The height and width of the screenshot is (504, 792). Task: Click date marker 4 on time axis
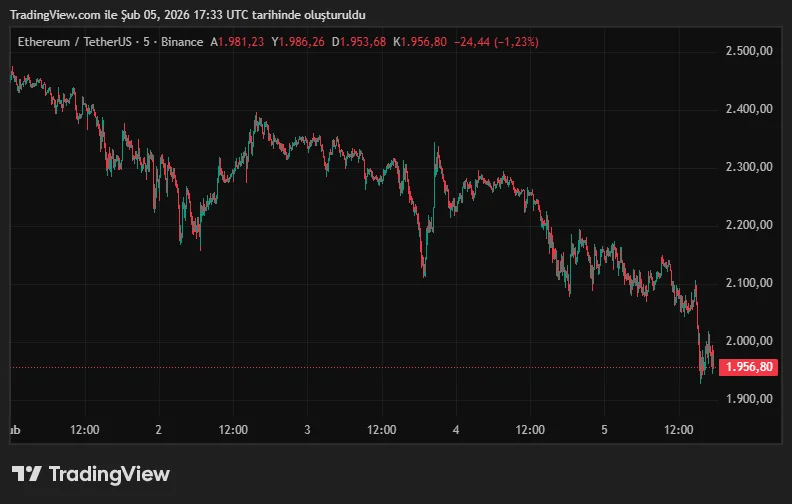[x=456, y=430]
